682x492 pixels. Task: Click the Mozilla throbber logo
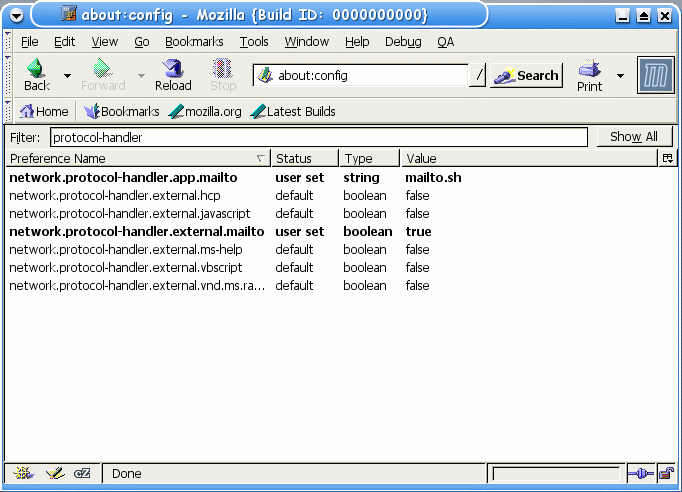pyautogui.click(x=655, y=75)
